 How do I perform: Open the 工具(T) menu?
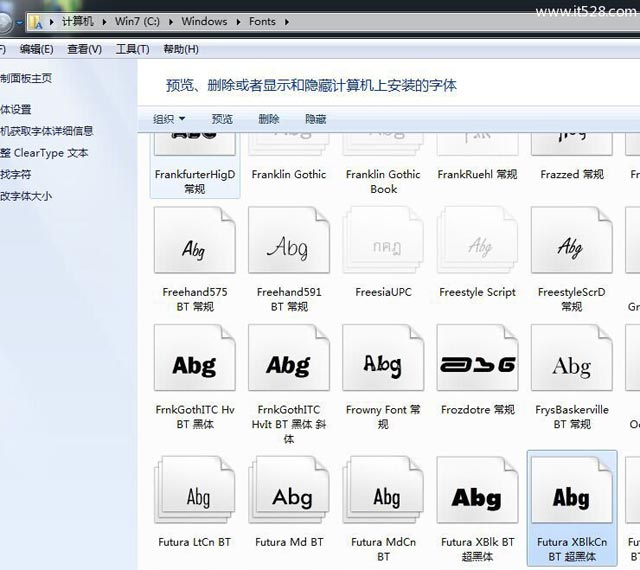pos(132,49)
